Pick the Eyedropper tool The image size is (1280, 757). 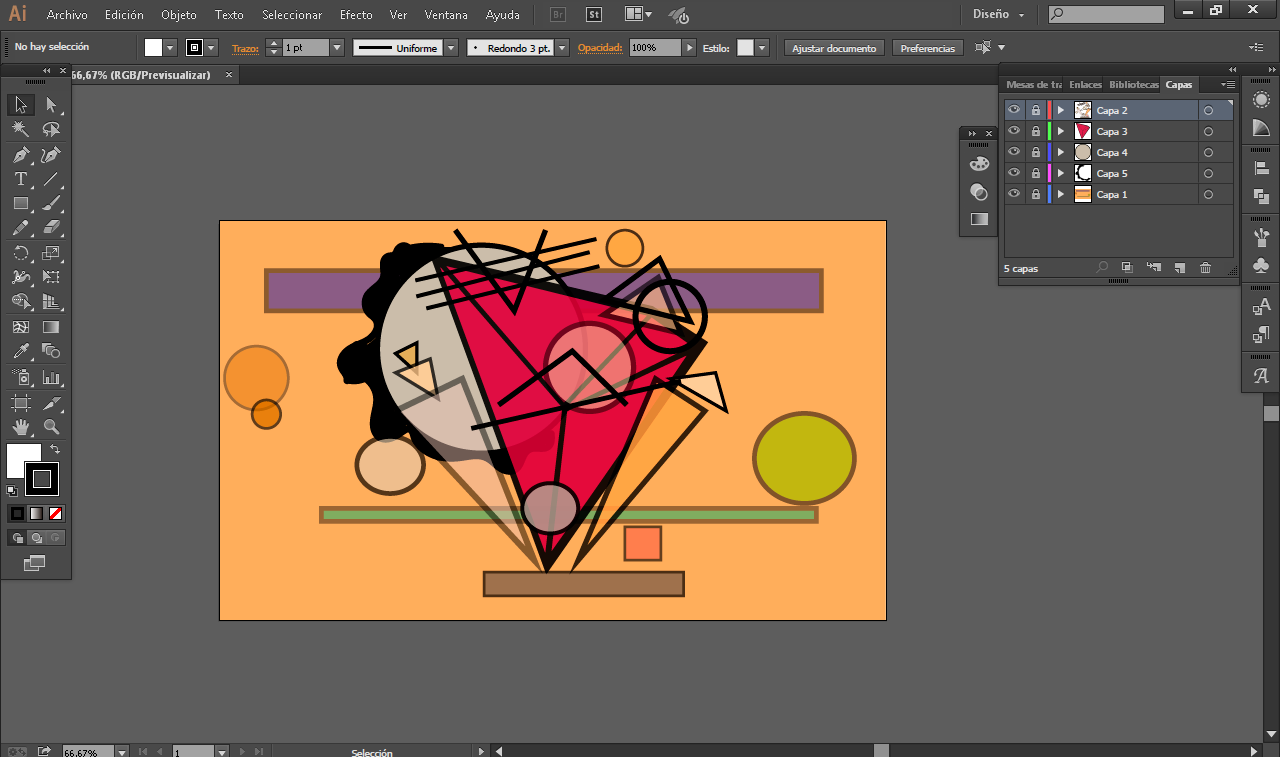point(20,351)
